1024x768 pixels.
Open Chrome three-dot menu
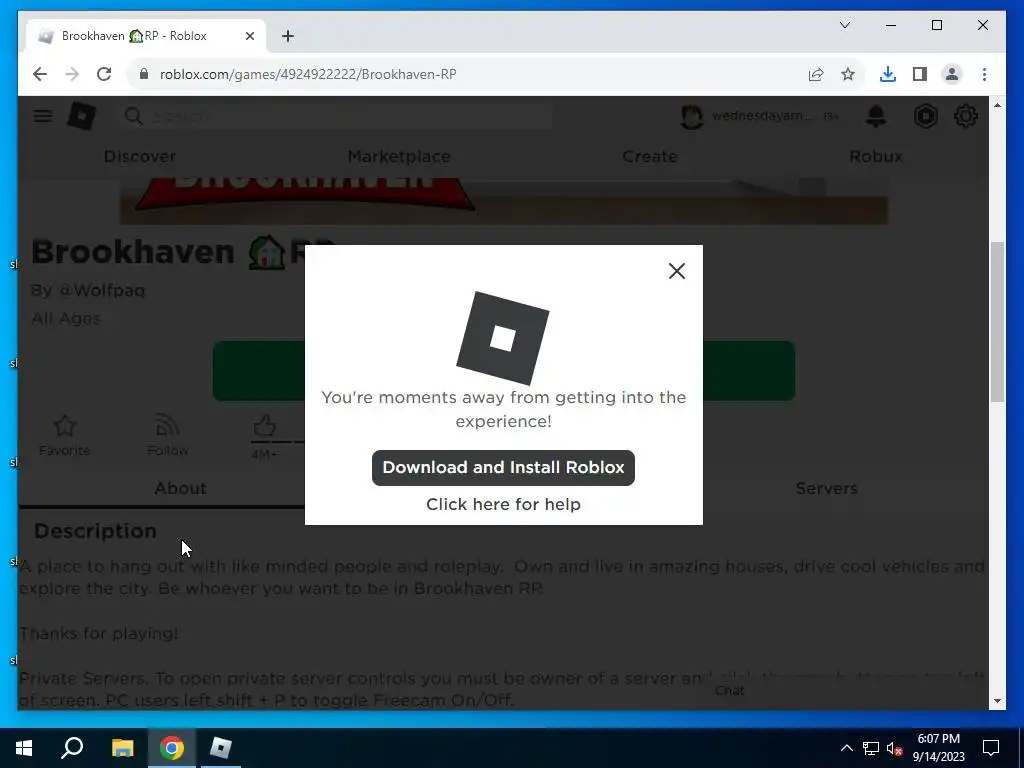[984, 74]
